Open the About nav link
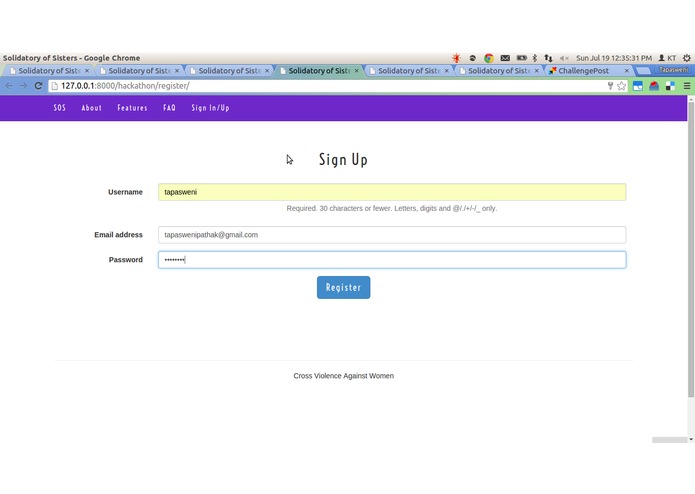Image resolution: width=695 pixels, height=494 pixels. click(91, 108)
